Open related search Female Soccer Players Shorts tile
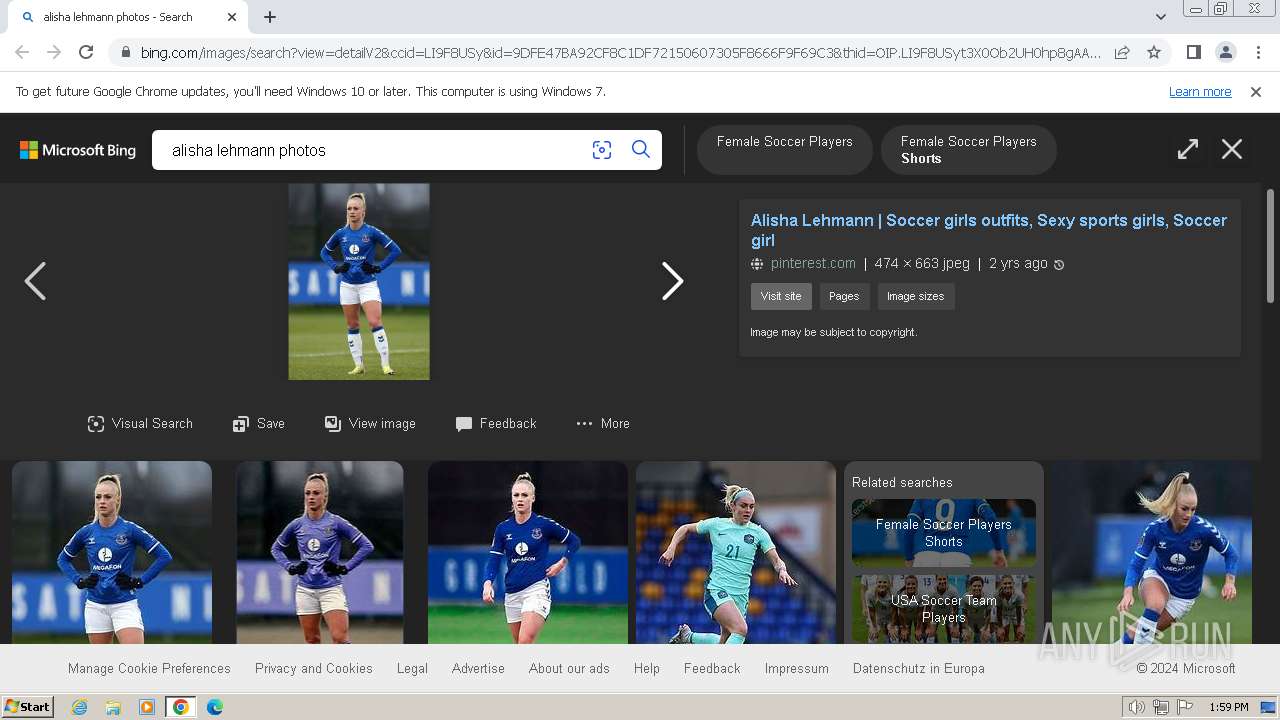Screen dimensions: 1280x720 (x=944, y=533)
